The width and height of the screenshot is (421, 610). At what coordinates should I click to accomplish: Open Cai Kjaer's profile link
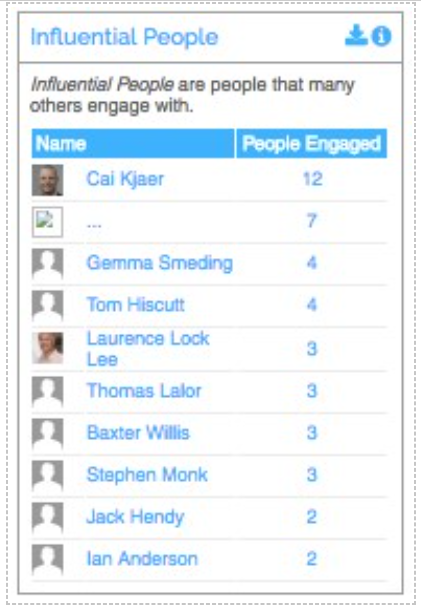(125, 179)
